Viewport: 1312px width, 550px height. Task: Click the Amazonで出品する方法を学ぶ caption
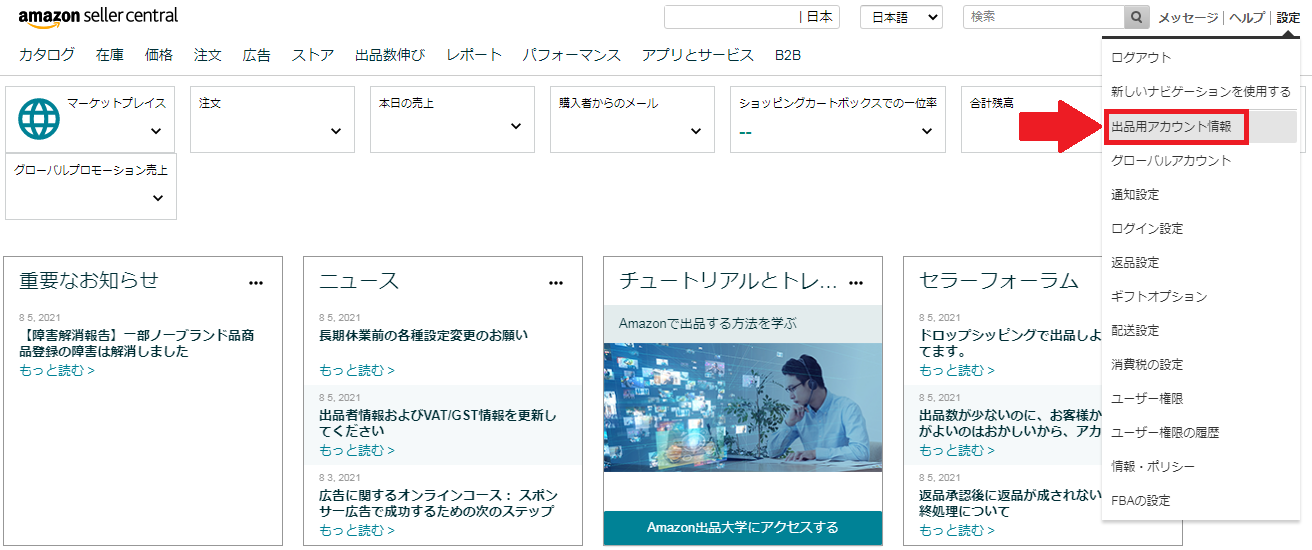pos(708,323)
